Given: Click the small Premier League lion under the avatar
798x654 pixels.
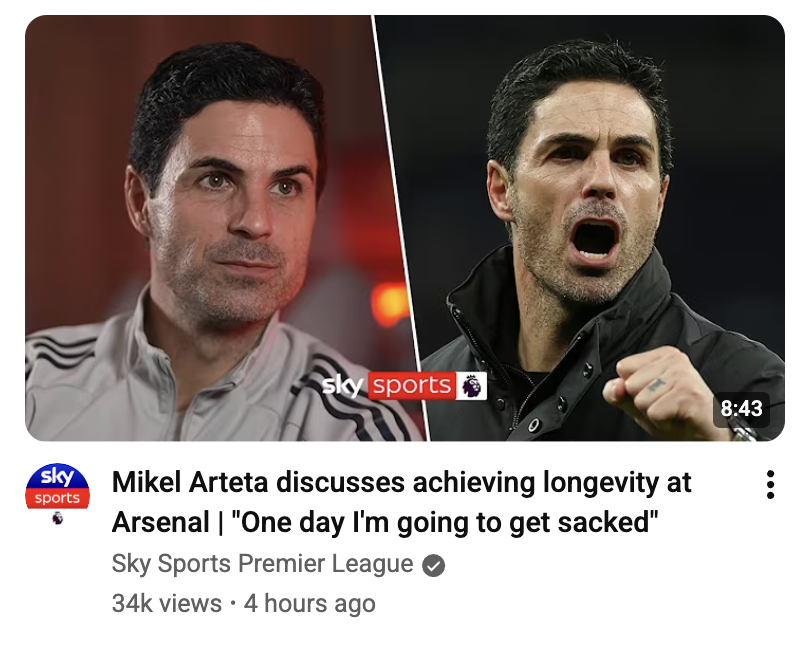Looking at the screenshot, I should [58, 518].
